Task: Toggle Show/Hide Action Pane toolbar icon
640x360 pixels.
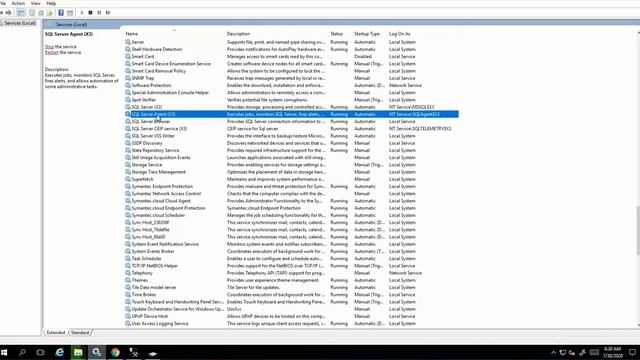Action: coord(70,13)
